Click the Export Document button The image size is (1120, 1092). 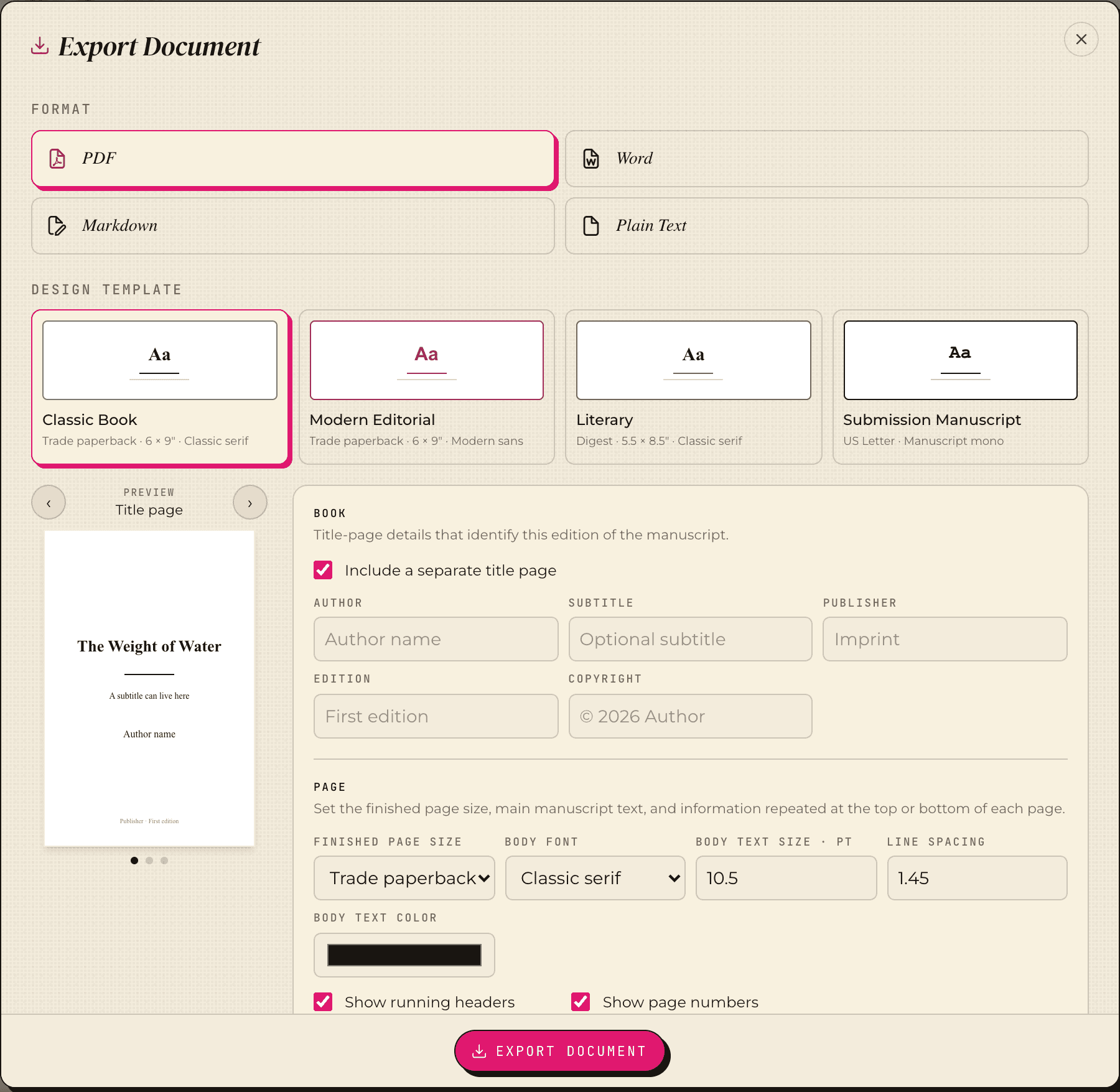(x=560, y=1051)
